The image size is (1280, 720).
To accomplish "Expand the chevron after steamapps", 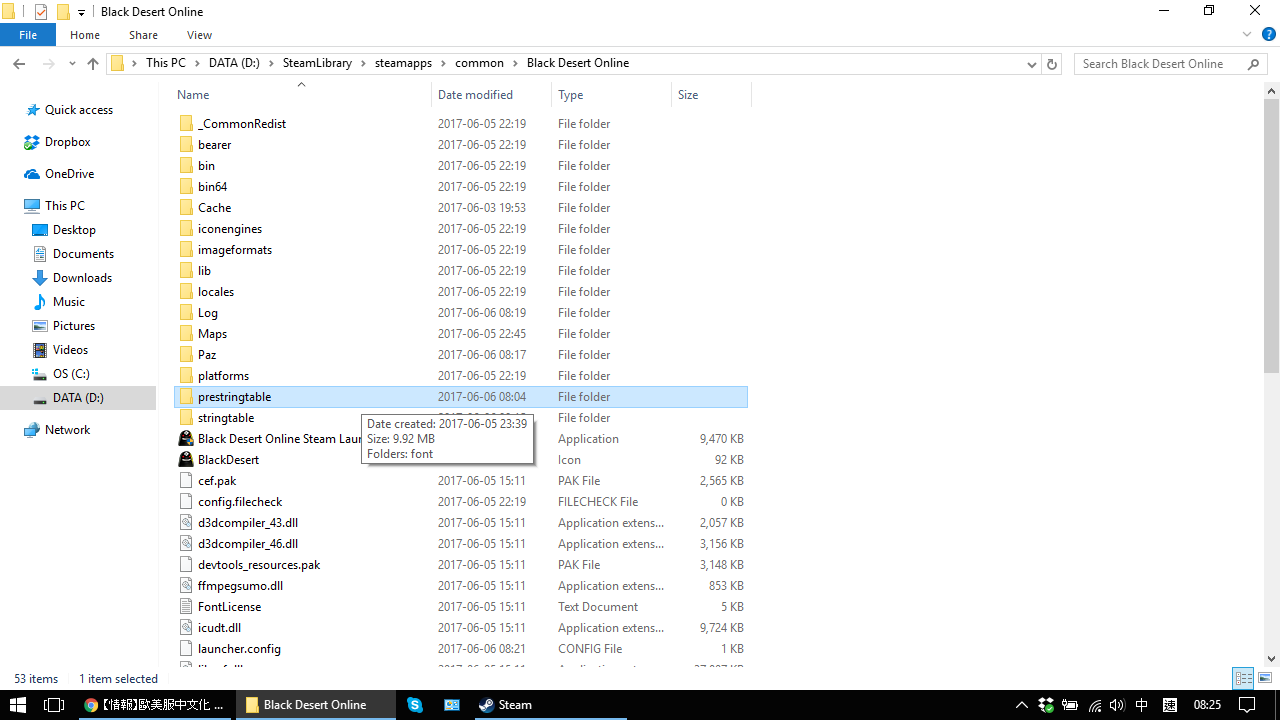I will tap(443, 63).
